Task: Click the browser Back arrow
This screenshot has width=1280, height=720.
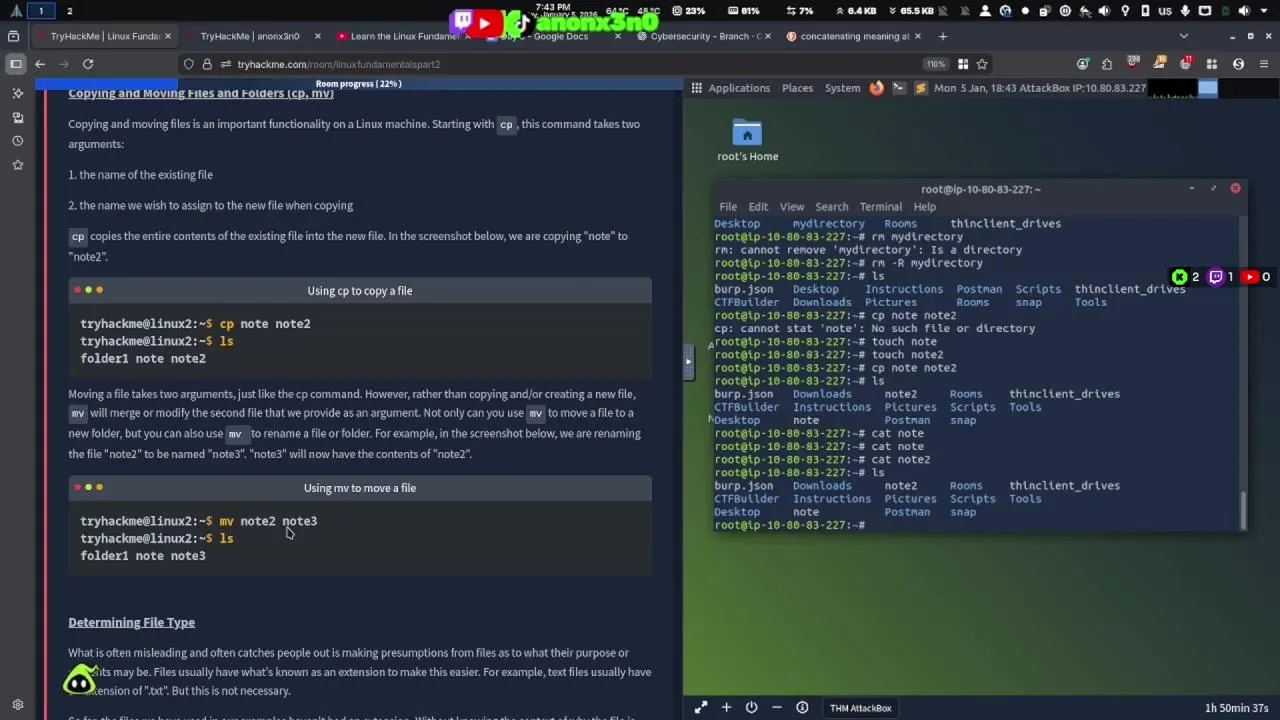Action: [x=40, y=64]
